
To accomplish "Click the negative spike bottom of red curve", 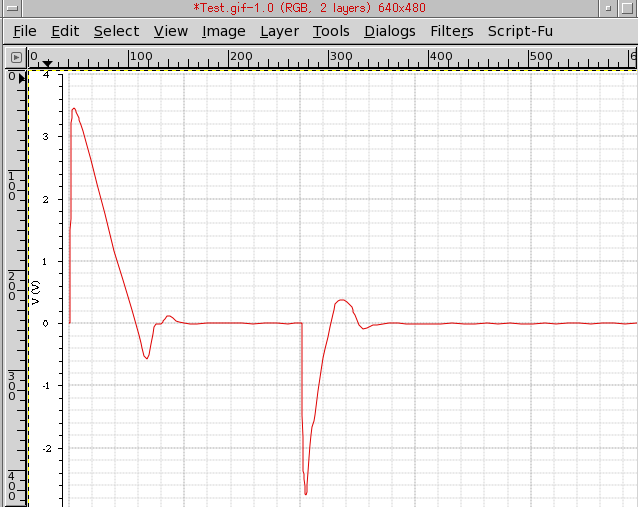I will pos(306,493).
